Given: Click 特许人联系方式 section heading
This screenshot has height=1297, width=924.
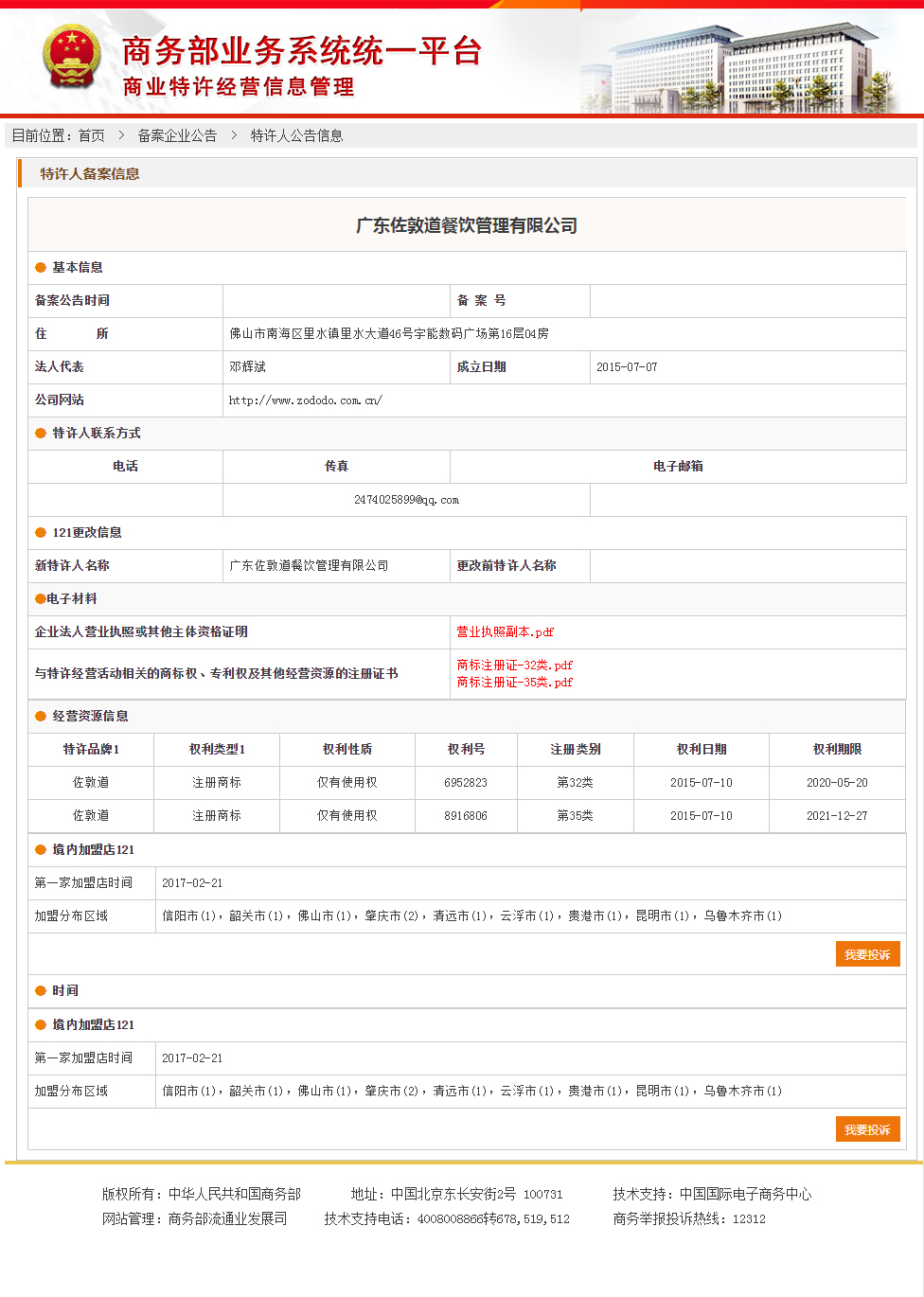Looking at the screenshot, I should tap(97, 433).
